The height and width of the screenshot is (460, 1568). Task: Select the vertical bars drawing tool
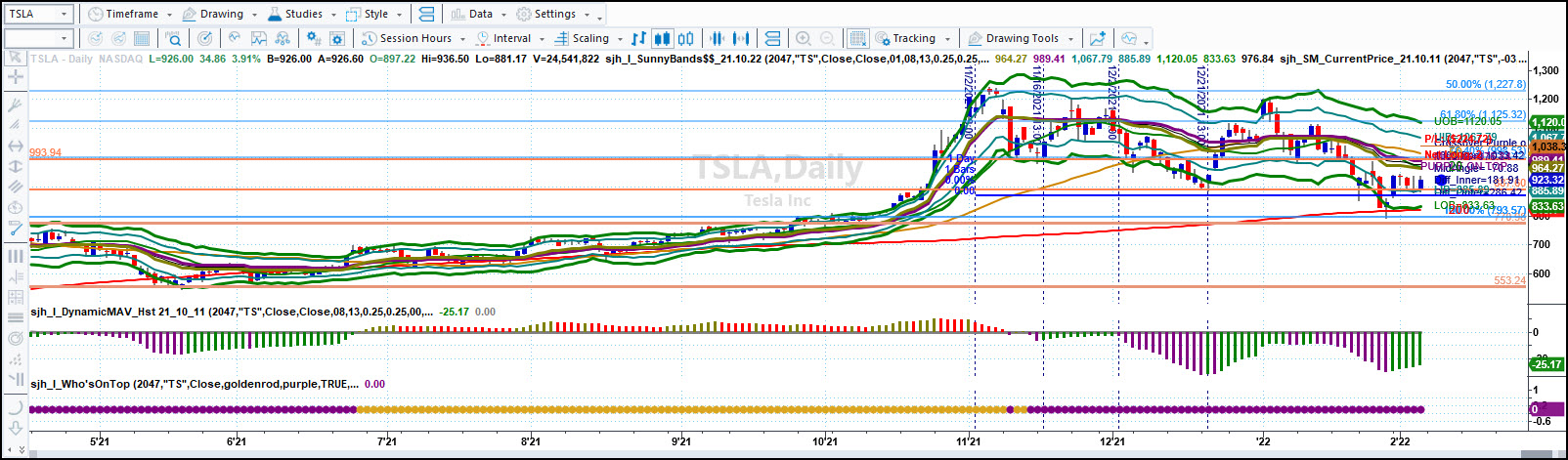pos(16,256)
